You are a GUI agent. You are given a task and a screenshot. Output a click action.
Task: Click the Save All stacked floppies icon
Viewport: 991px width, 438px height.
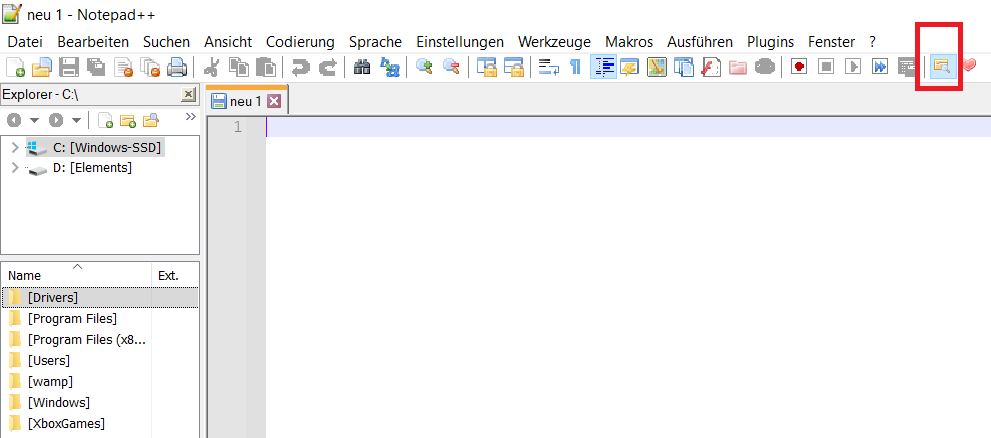[x=95, y=66]
